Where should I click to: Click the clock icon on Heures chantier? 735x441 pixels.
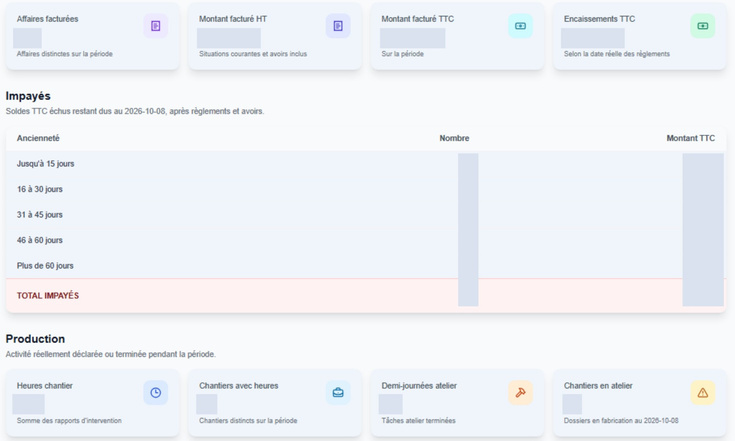(156, 393)
